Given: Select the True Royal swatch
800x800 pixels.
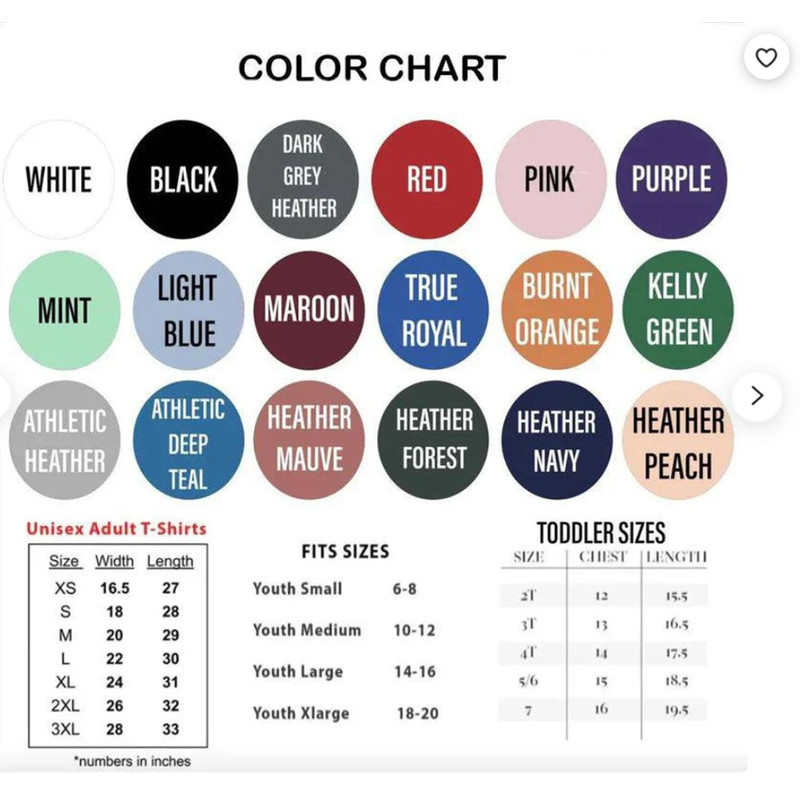Looking at the screenshot, I should click(434, 310).
